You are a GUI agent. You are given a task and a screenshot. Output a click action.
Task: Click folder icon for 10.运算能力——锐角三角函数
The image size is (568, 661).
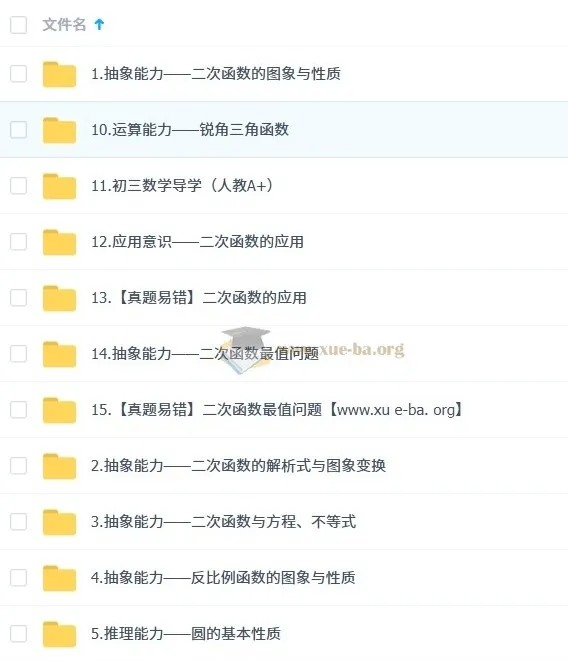59,130
